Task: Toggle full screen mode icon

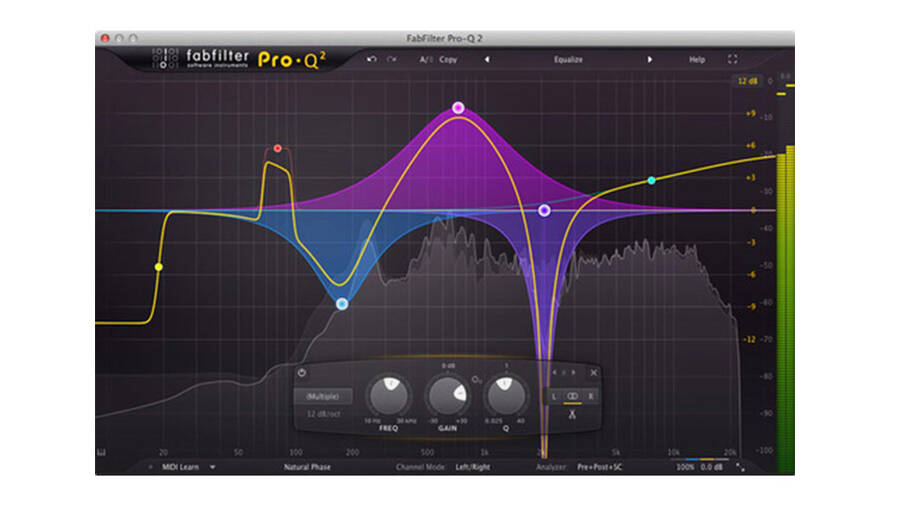Action: (x=733, y=59)
